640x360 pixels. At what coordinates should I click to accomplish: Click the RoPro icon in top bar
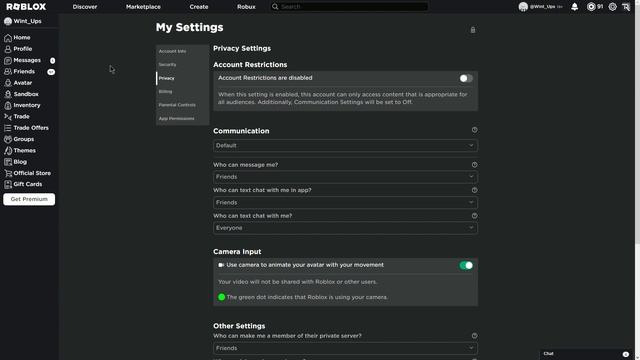point(626,7)
